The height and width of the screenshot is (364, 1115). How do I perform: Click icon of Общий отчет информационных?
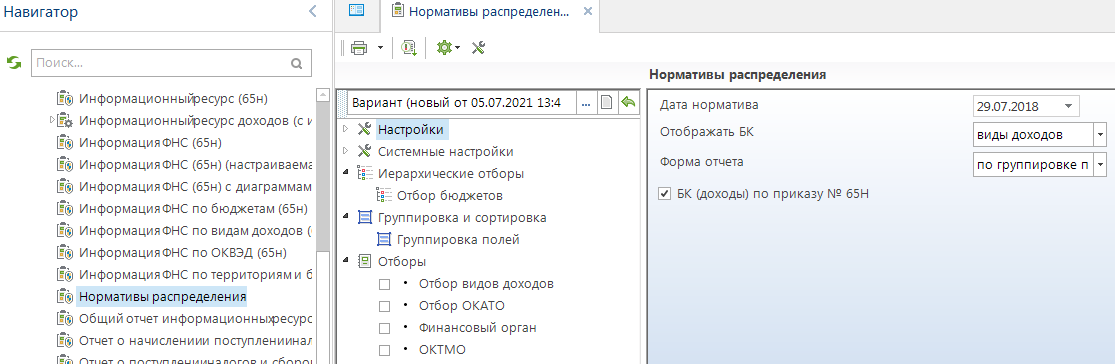click(65, 318)
